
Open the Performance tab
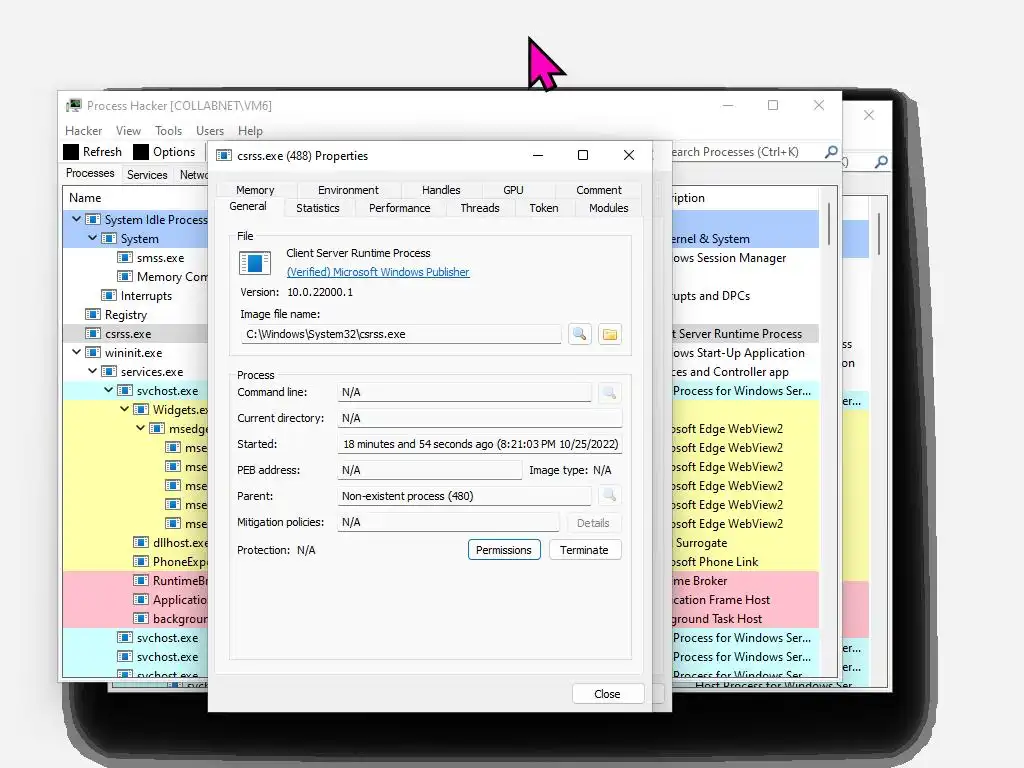coord(400,208)
